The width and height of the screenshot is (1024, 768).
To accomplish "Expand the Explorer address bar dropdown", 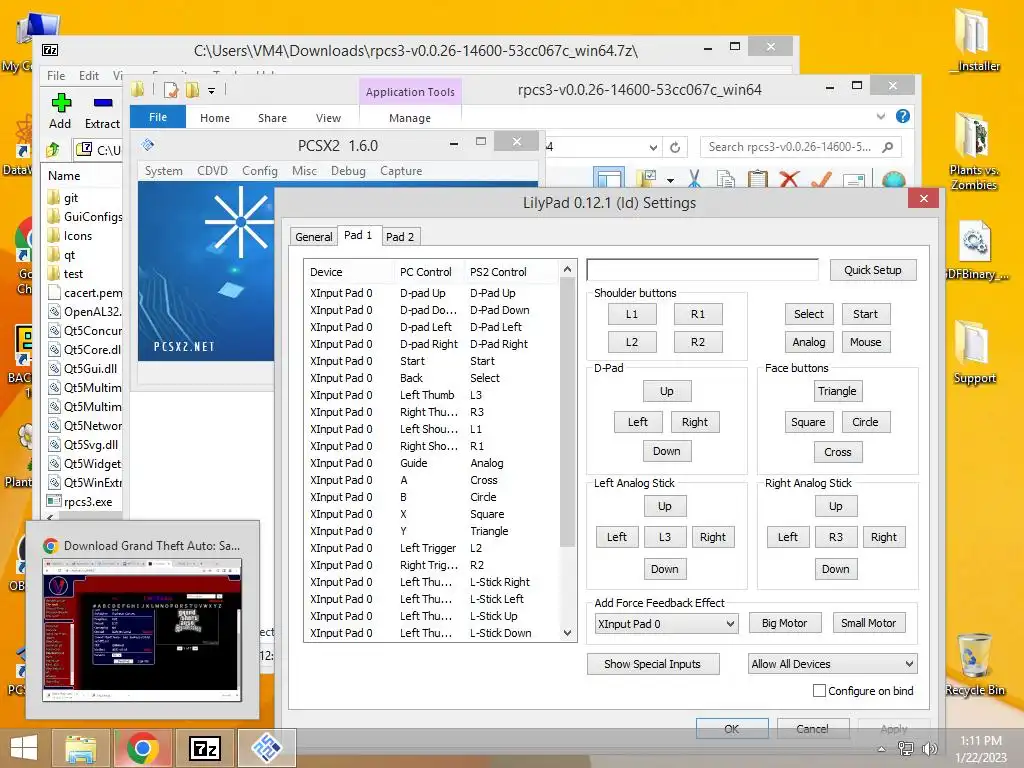I will click(652, 147).
